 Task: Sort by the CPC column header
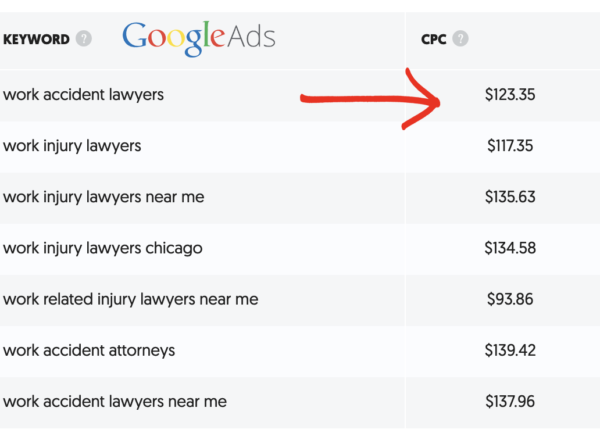pyautogui.click(x=434, y=39)
